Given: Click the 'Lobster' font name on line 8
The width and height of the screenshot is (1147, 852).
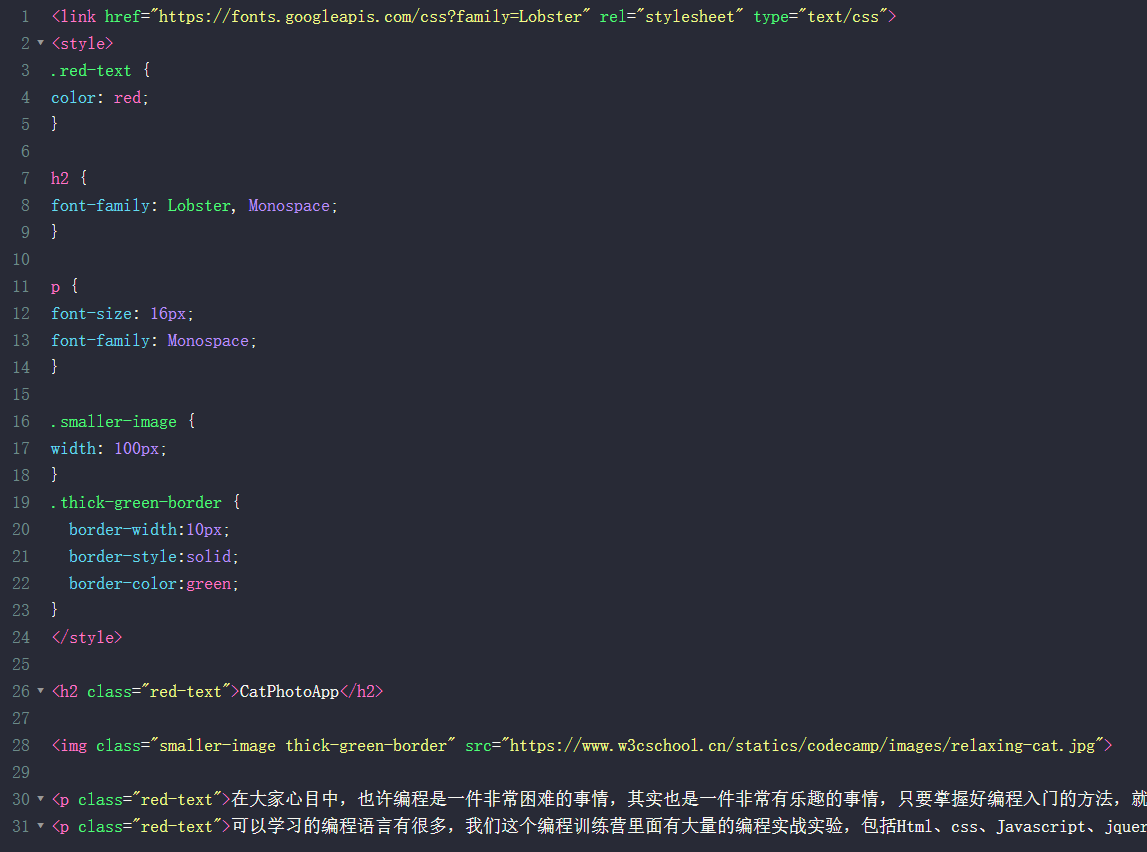Looking at the screenshot, I should (199, 206).
